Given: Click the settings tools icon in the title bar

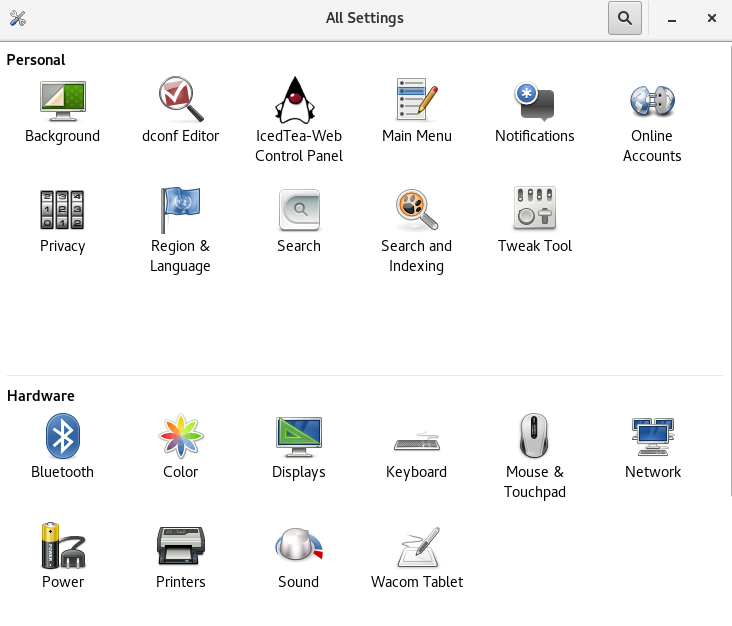Looking at the screenshot, I should coord(17,18).
